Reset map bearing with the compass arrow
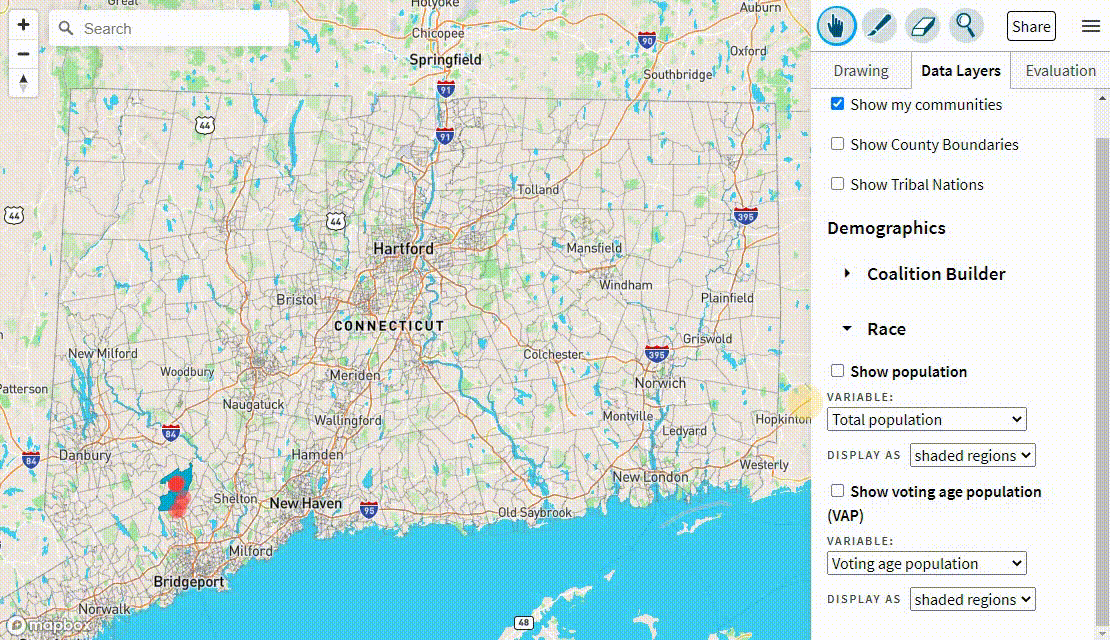 tap(23, 84)
